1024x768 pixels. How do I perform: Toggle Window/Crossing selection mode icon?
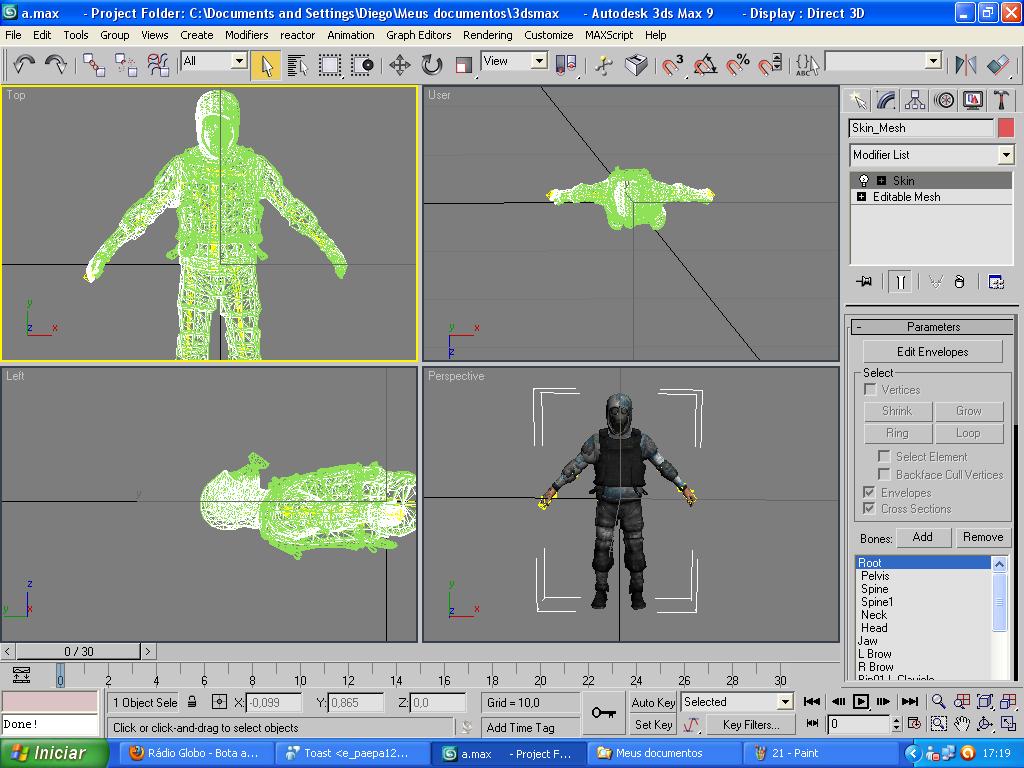click(361, 65)
